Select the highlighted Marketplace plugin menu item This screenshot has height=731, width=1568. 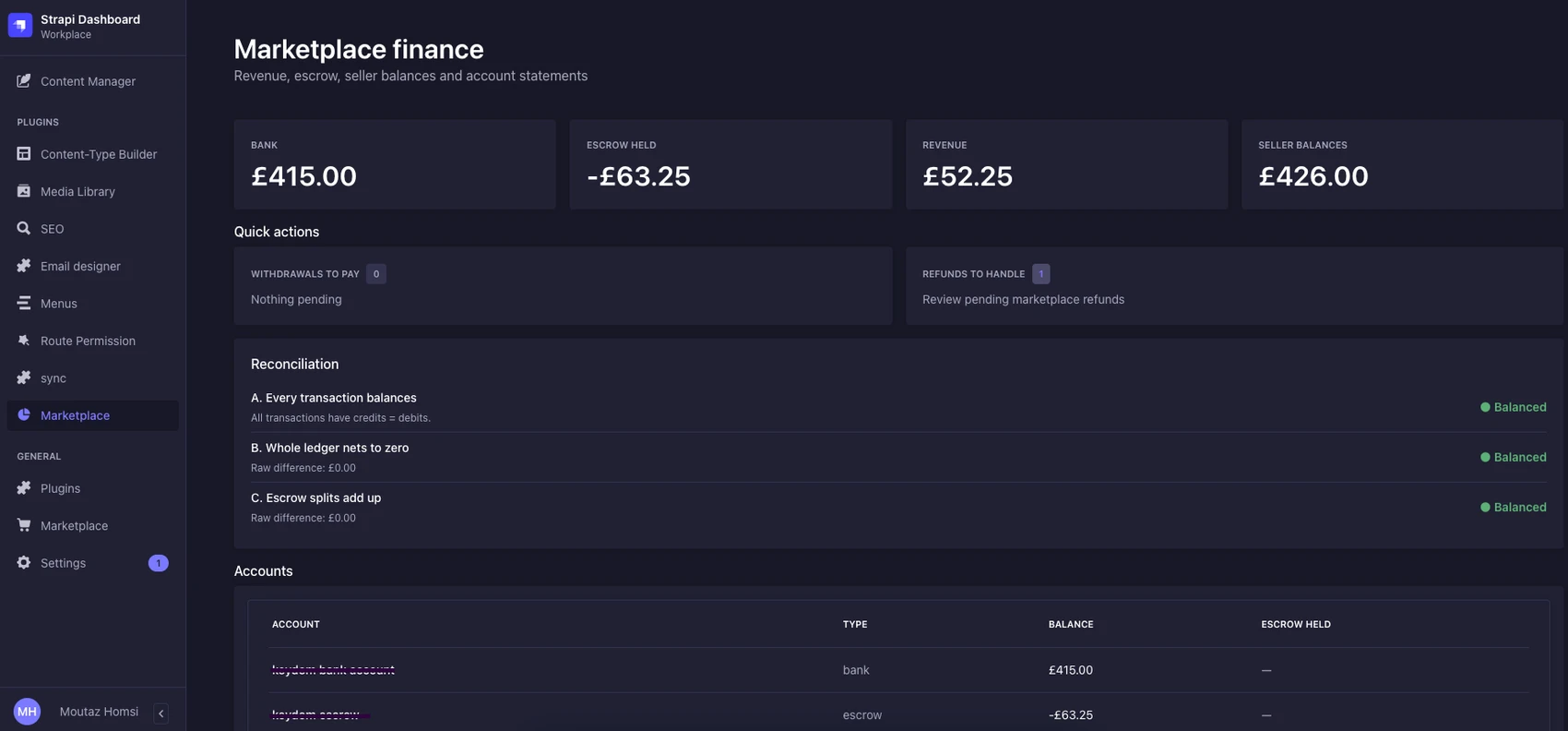pyautogui.click(x=93, y=415)
